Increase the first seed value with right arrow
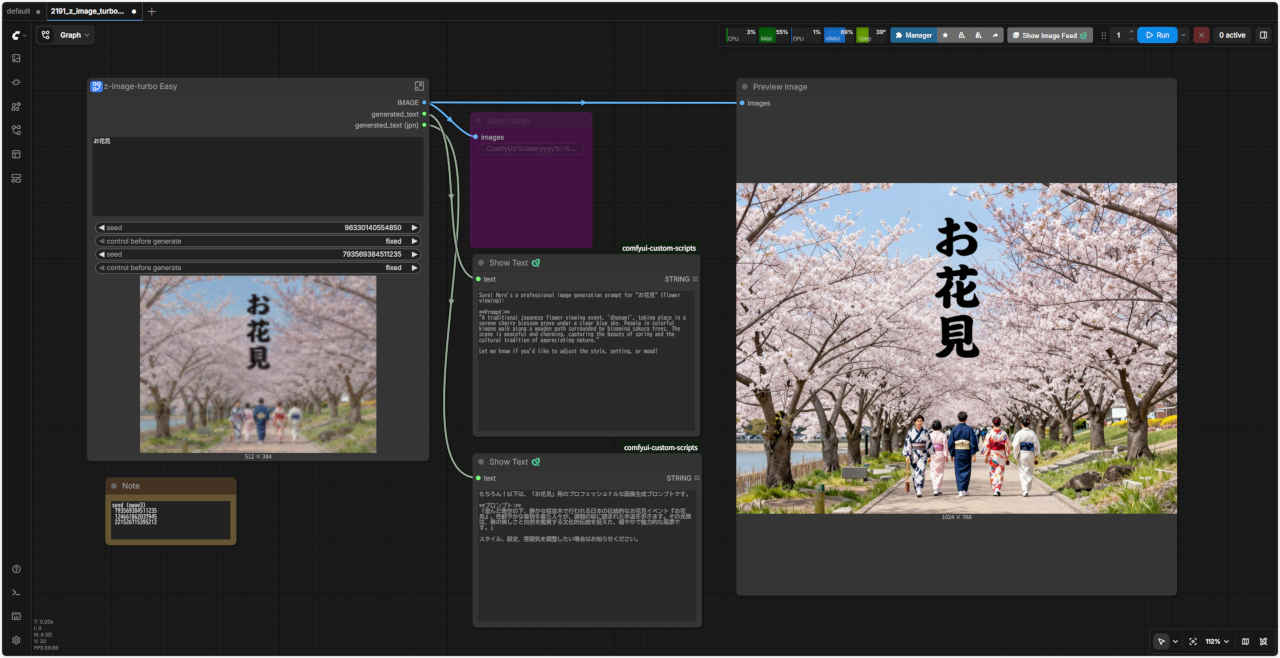This screenshot has height=658, width=1280. click(414, 228)
